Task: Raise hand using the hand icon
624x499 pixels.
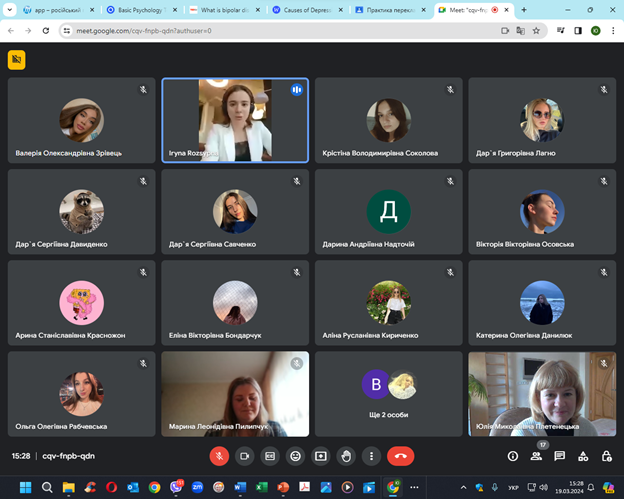Action: [347, 455]
